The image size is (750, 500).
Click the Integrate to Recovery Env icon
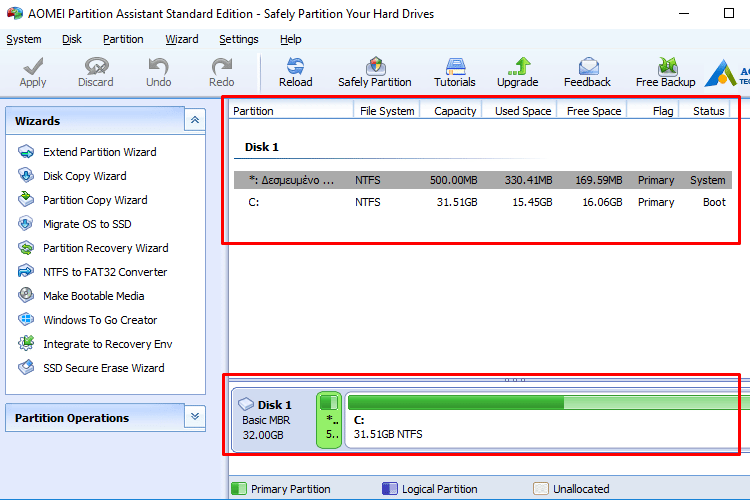tap(26, 343)
